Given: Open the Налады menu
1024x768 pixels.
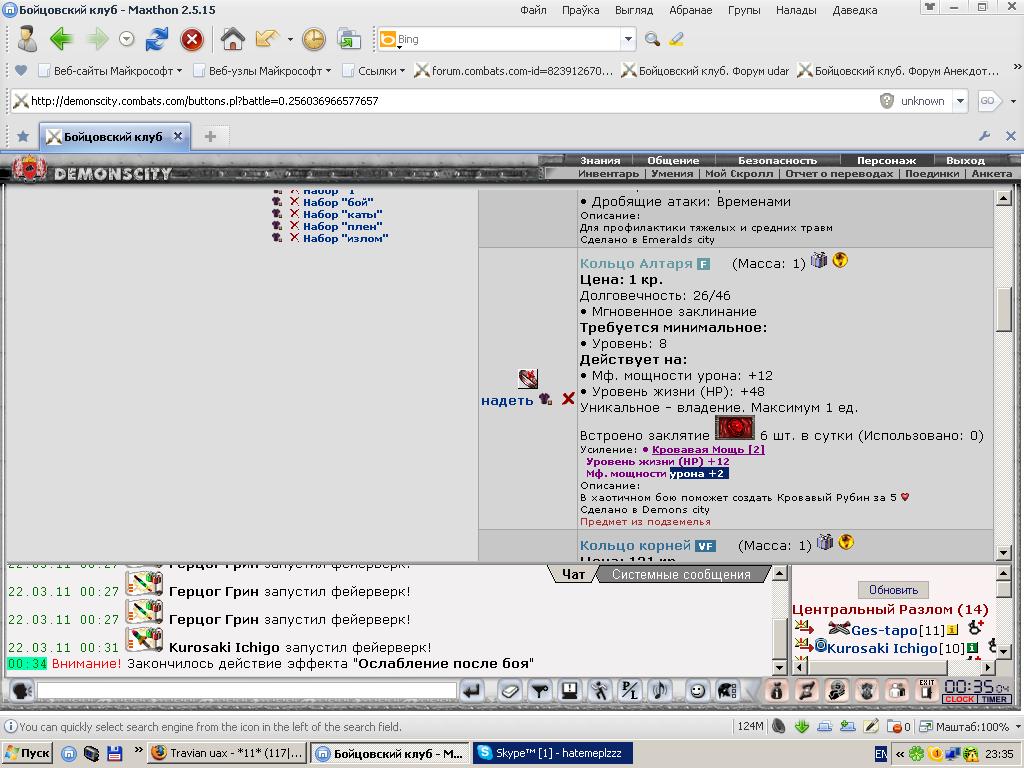Looking at the screenshot, I should 796,10.
